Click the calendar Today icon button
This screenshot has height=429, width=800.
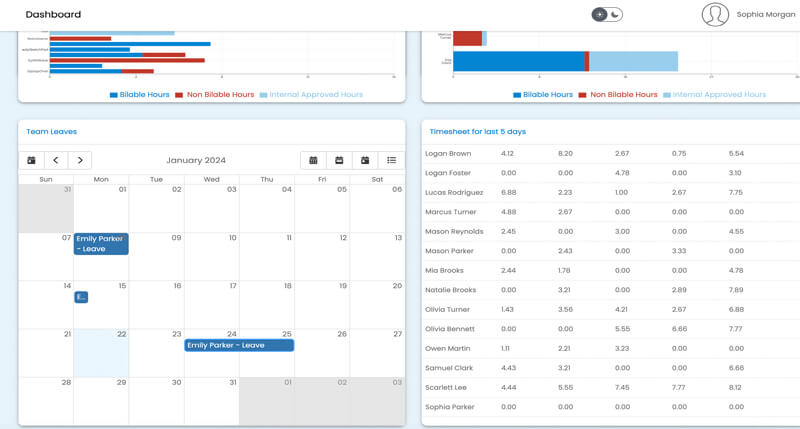click(31, 160)
